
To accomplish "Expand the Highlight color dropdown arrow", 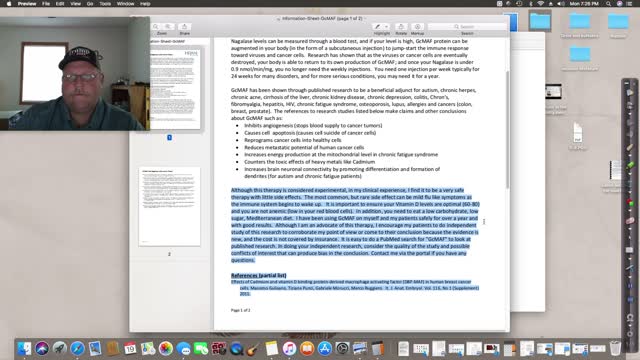I will pos(386,27).
